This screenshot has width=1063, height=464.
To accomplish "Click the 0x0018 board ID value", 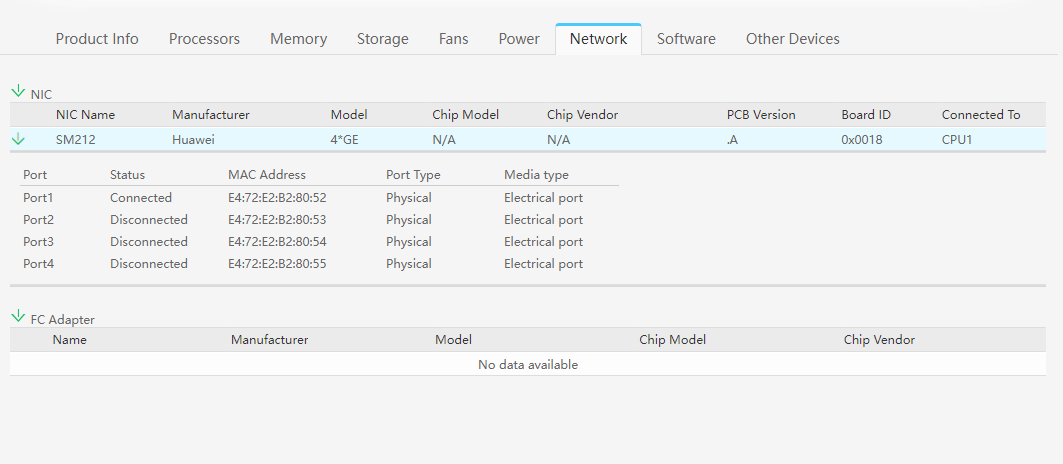I will [864, 140].
